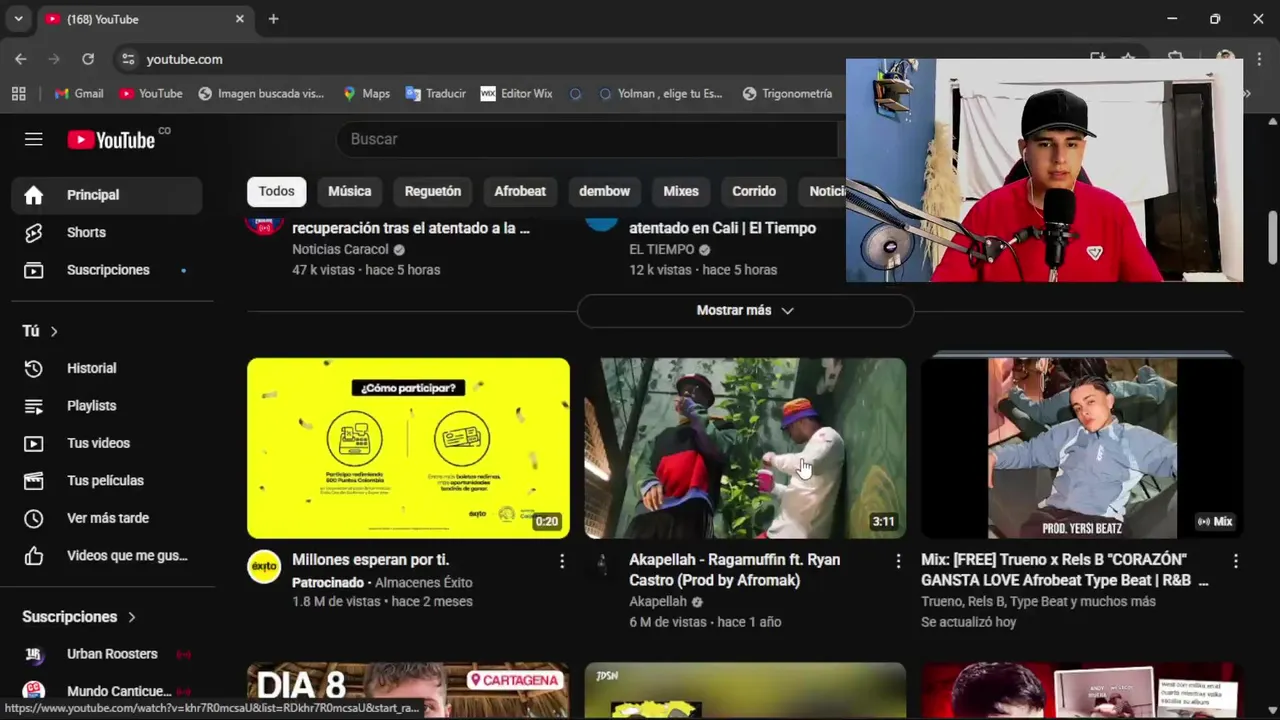1280x720 pixels.
Task: Click '6 M de vistas • hace 1 año' text
Action: click(x=705, y=622)
